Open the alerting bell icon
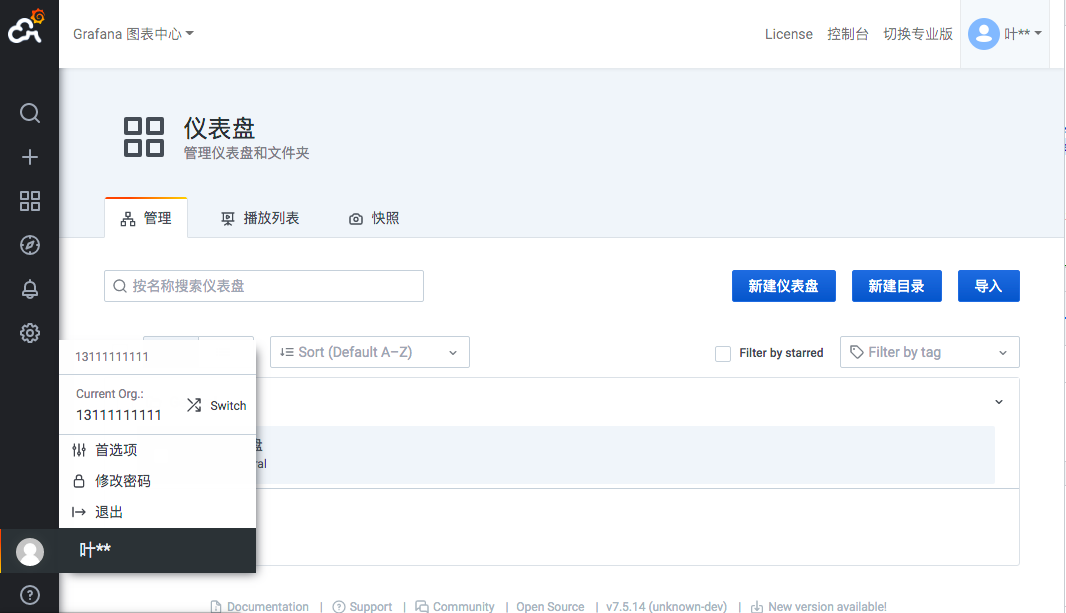1066x613 pixels. click(30, 289)
